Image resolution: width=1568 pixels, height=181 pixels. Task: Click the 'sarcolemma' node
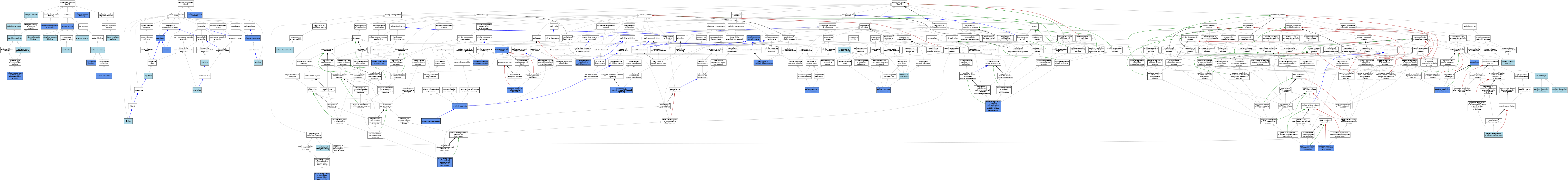click(254, 50)
